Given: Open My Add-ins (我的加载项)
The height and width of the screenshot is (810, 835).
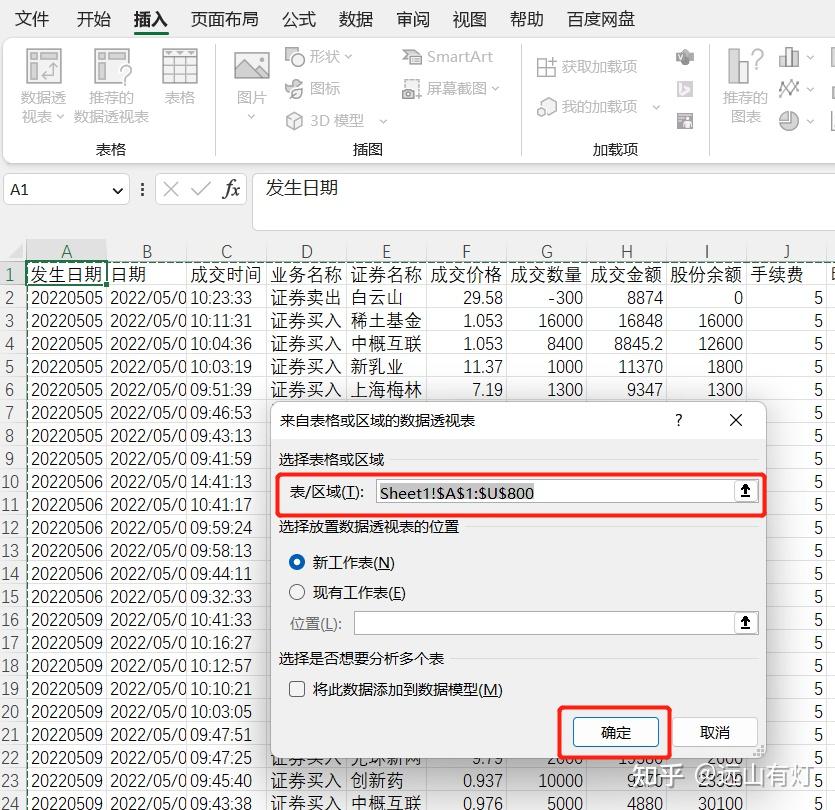Looking at the screenshot, I should (x=586, y=107).
